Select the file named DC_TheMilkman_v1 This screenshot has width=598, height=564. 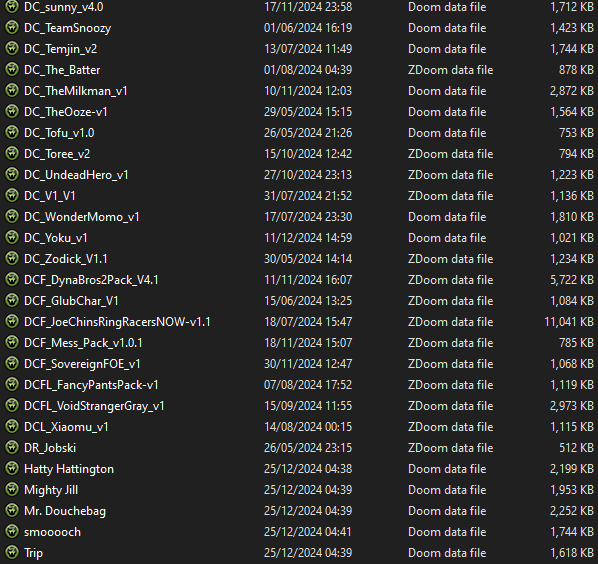pyautogui.click(x=76, y=91)
